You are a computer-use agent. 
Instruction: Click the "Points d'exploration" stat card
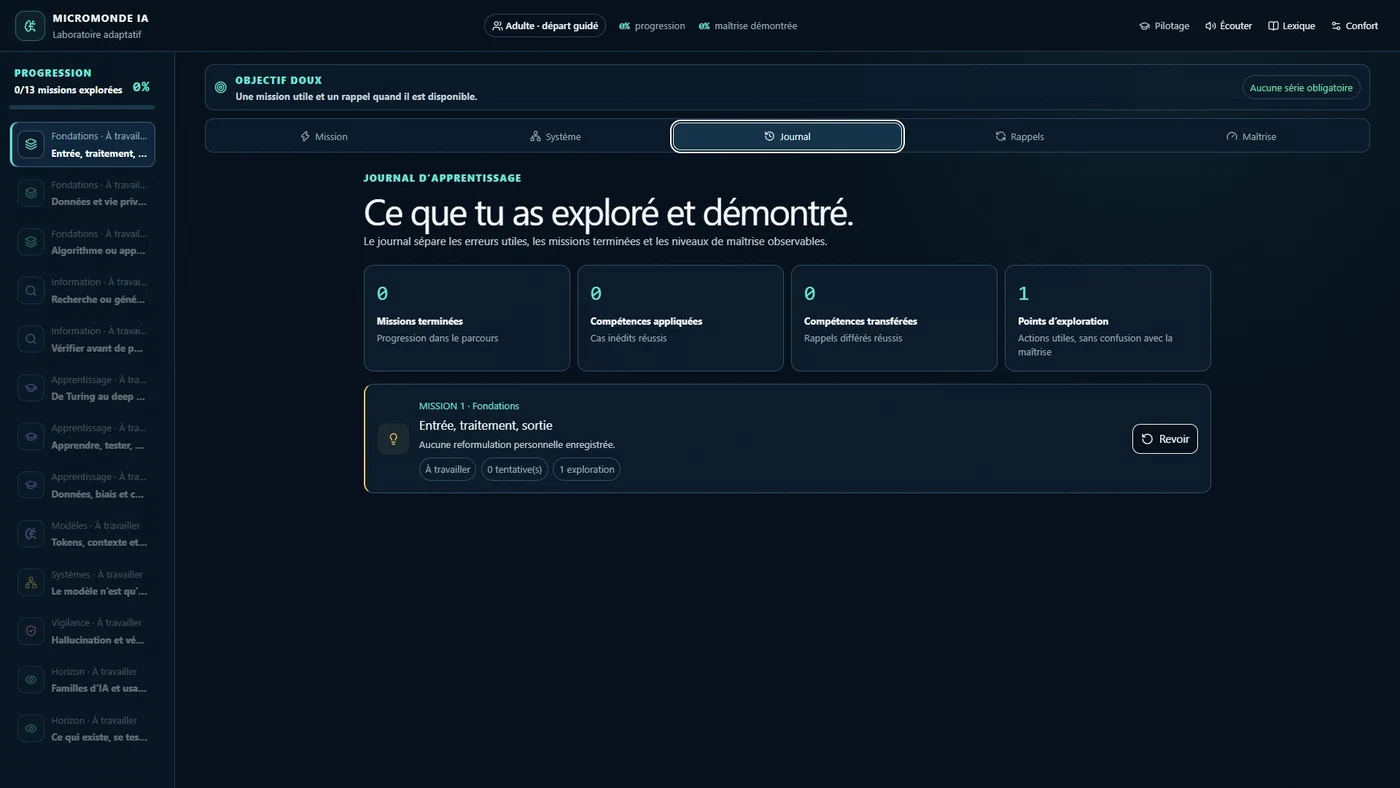coord(1108,318)
